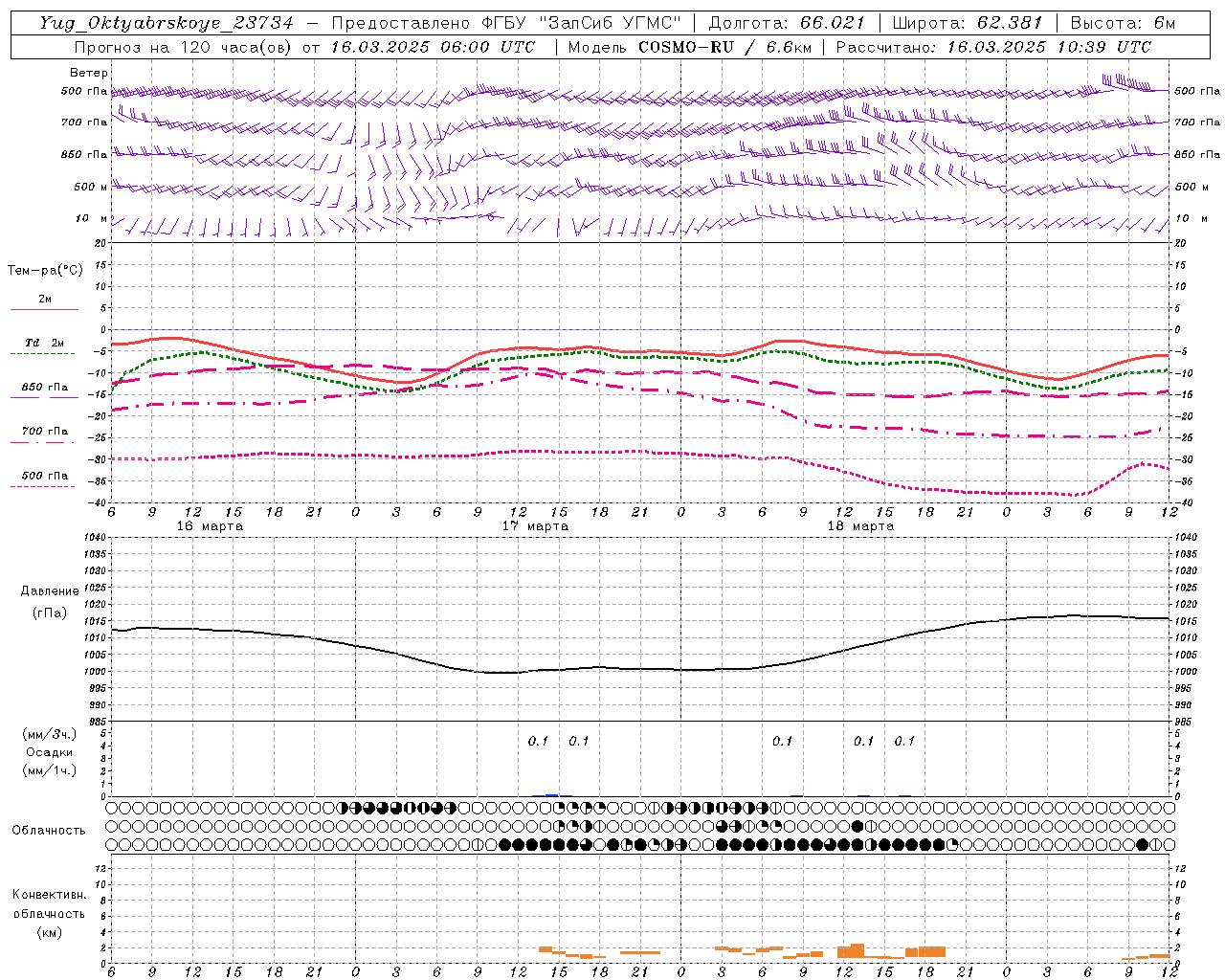1225x980 pixels.
Task: Click the Осадки precipitation label
Action: pos(50,752)
